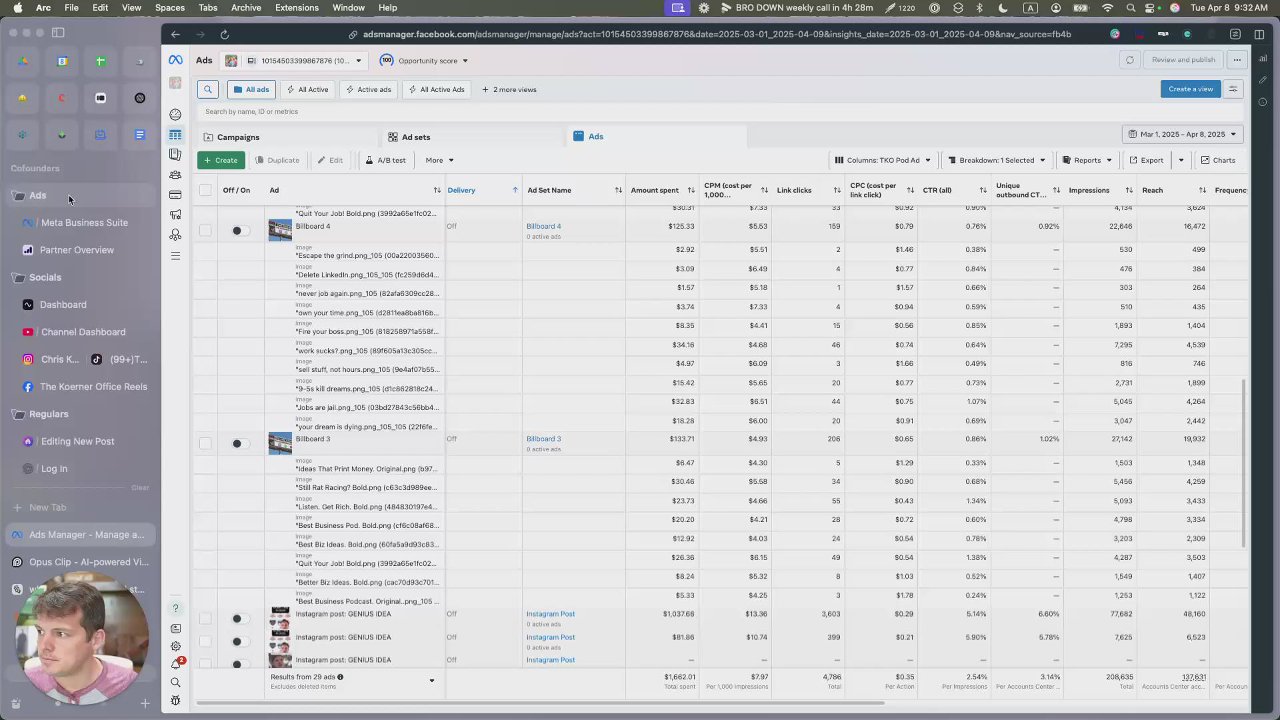Select the Opus Clip tab in Arc sidebar
The width and height of the screenshot is (1280, 720).
pos(80,562)
